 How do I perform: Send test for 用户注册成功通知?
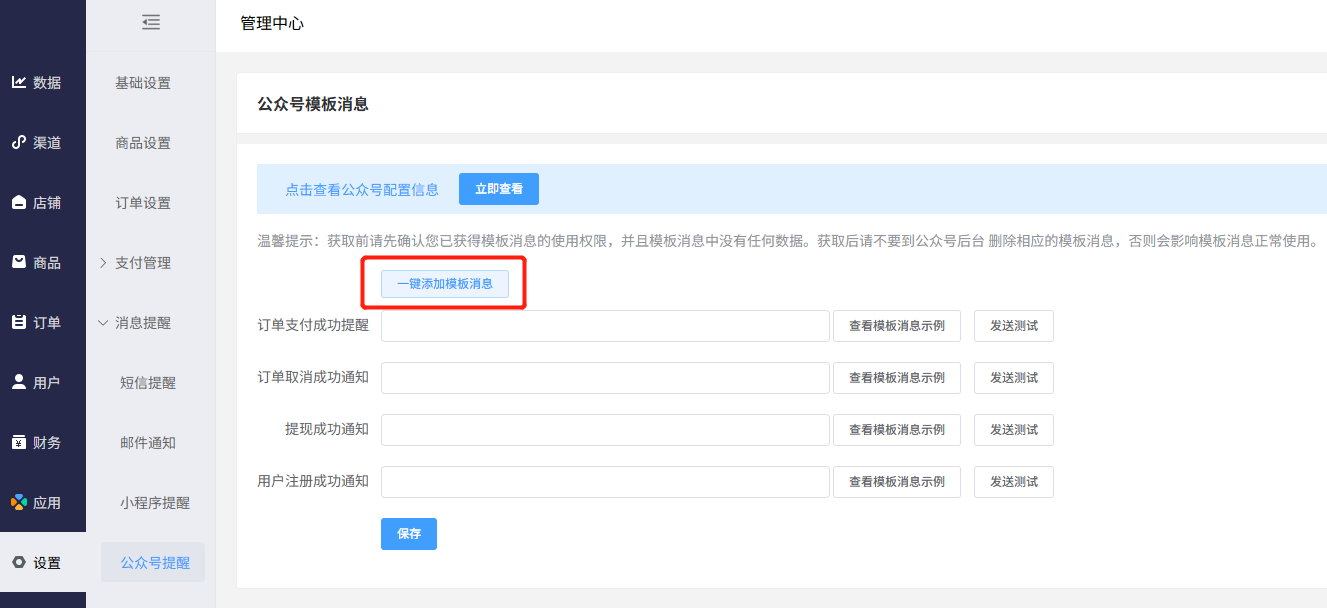1014,482
